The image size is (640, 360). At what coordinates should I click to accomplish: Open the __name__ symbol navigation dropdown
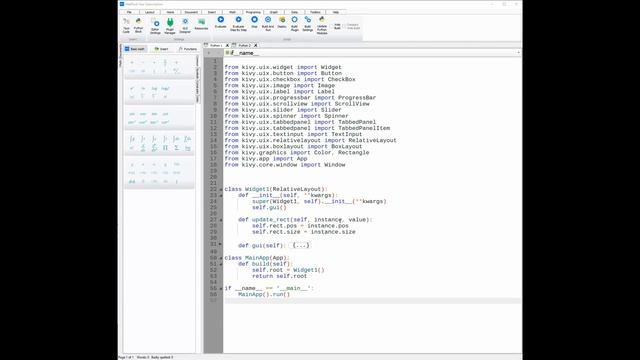(x=518, y=53)
